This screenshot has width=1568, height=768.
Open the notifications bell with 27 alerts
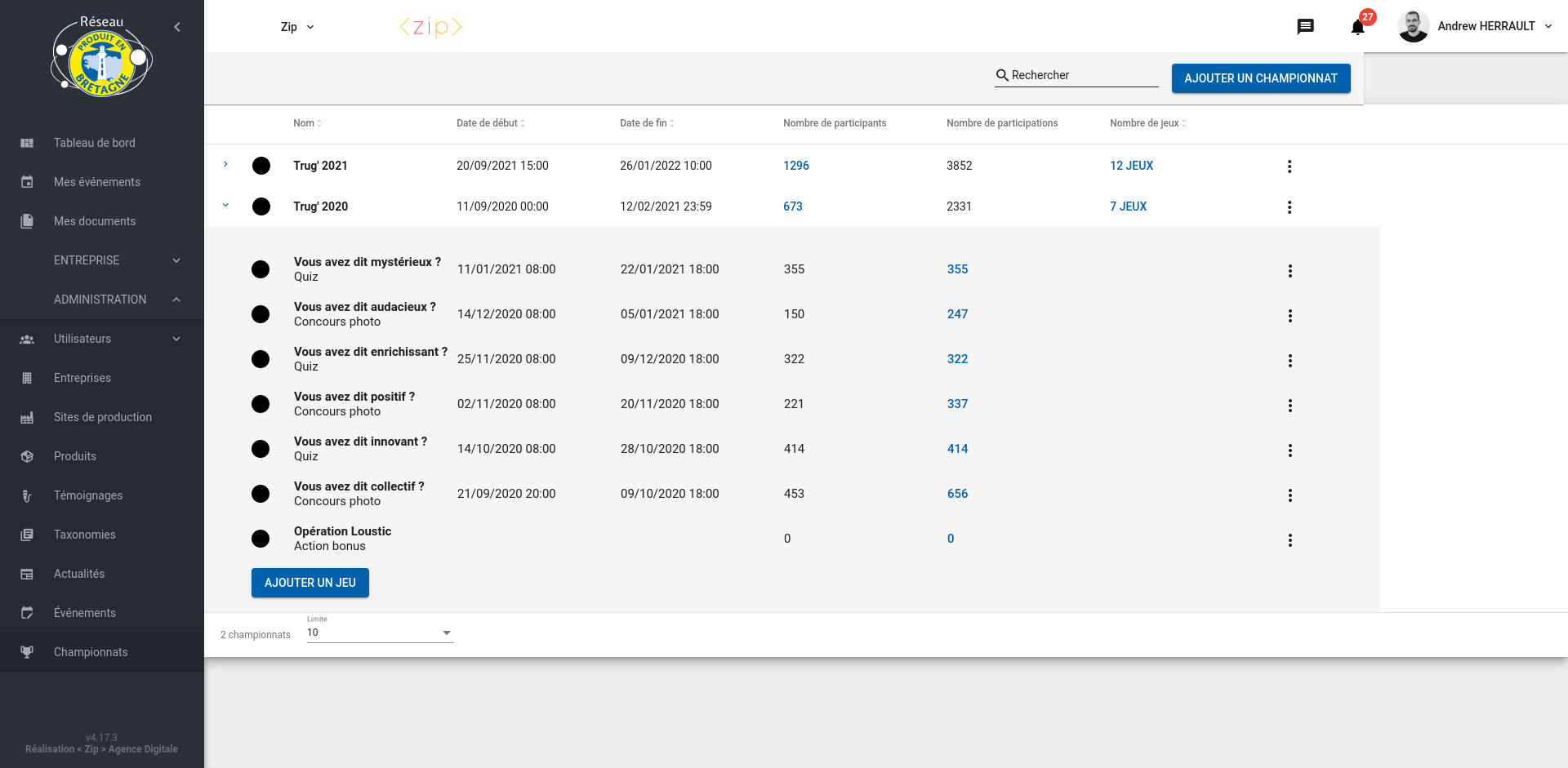pos(1356,27)
